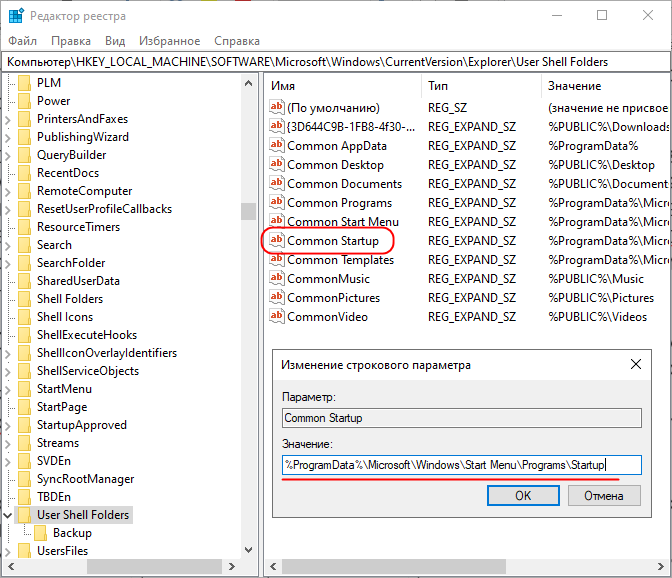Open the Правка menu
Viewport: 672px width, 578px height.
point(71,41)
